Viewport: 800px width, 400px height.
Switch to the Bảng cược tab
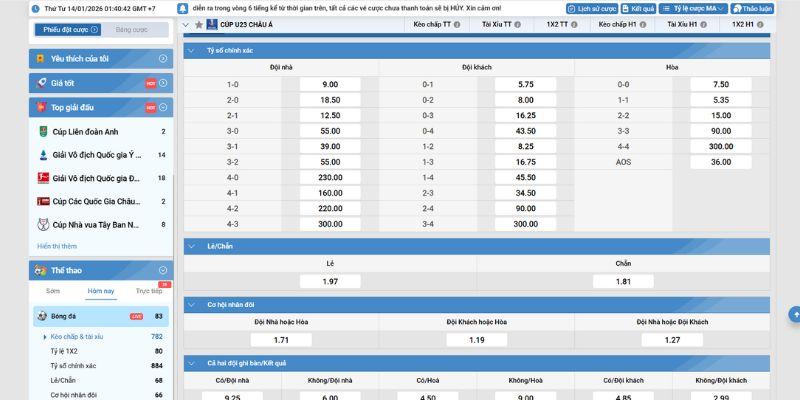[x=132, y=30]
